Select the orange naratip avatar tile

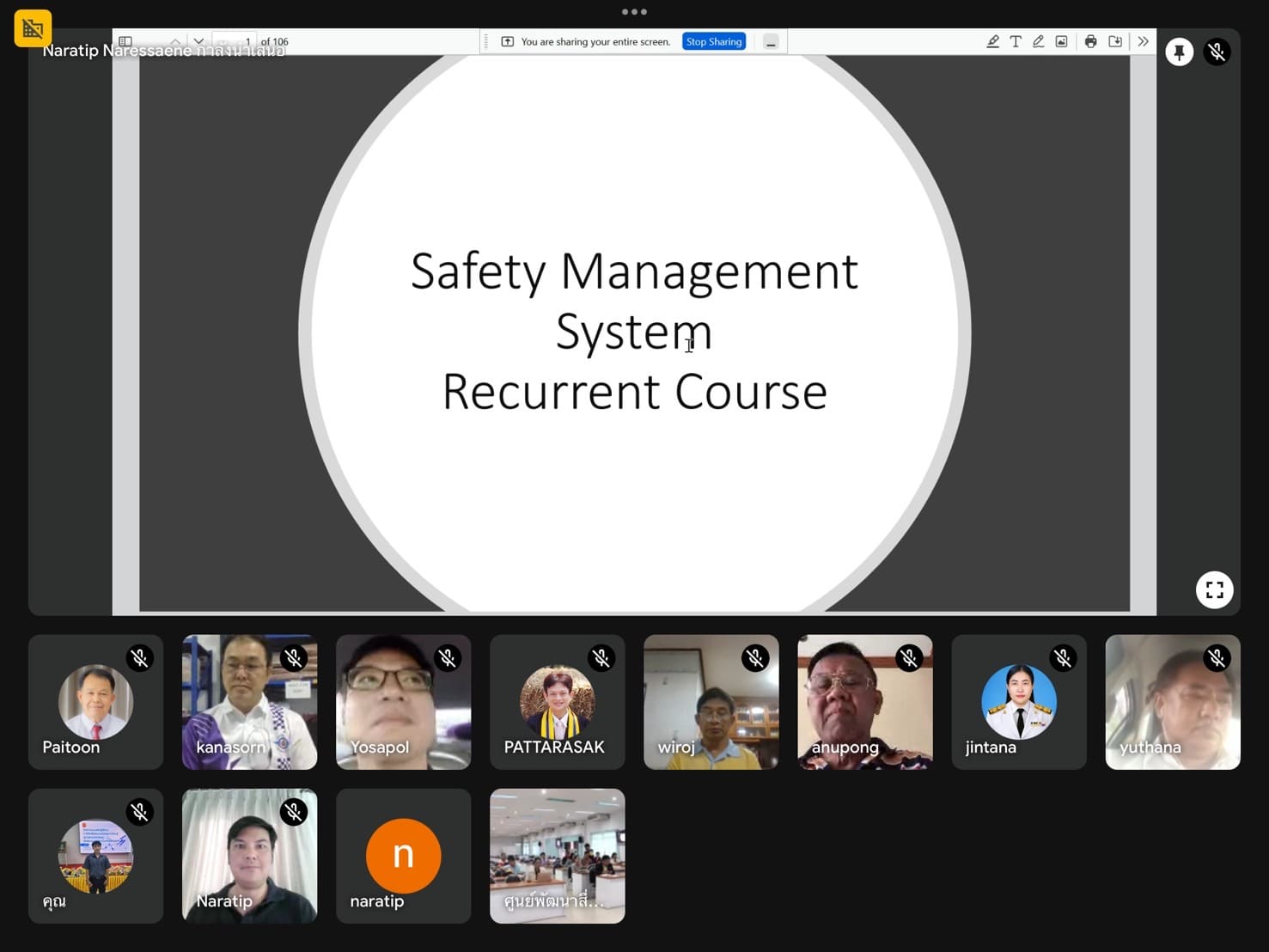click(x=403, y=856)
